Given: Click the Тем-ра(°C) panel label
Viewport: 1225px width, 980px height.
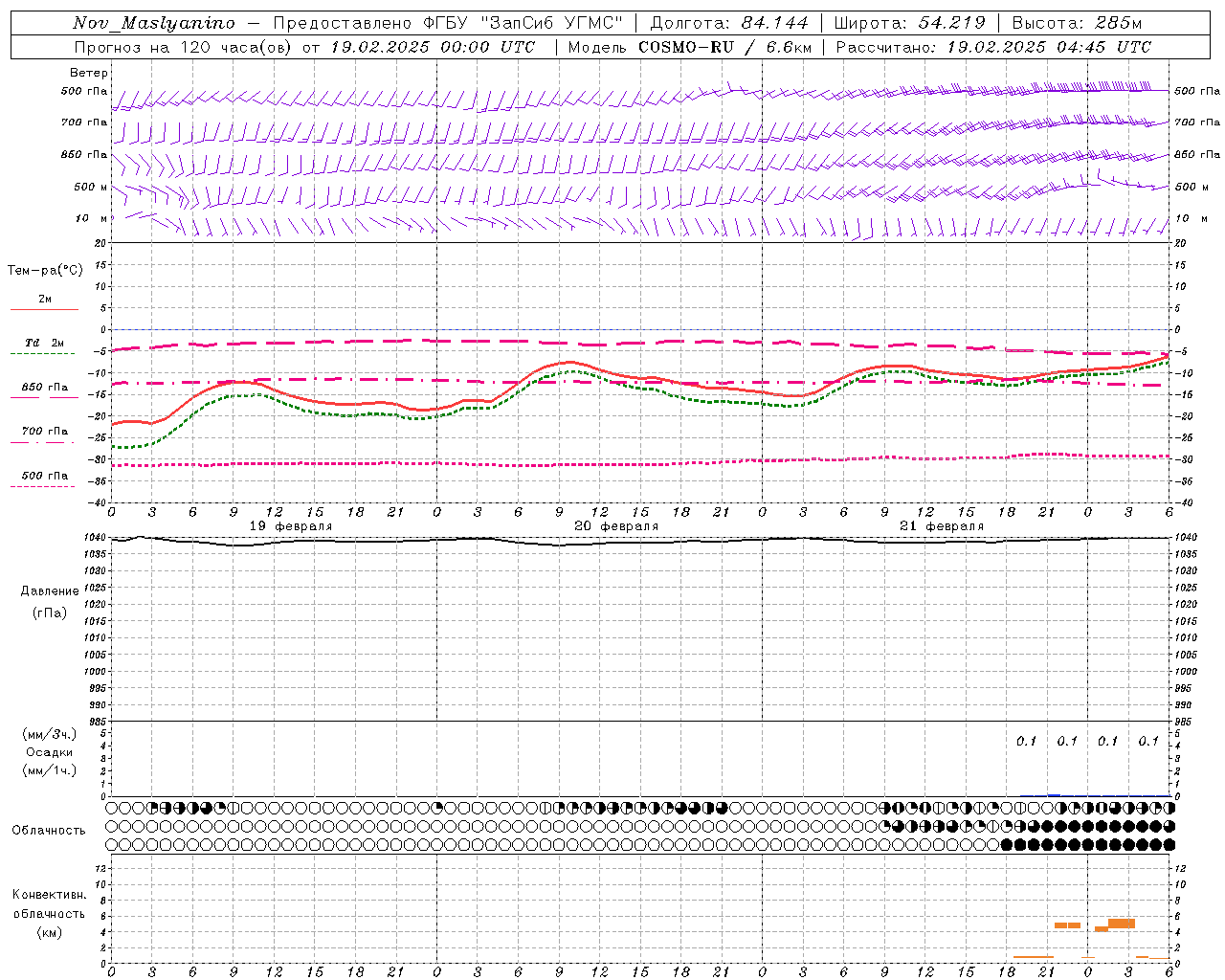Looking at the screenshot, I should tap(45, 270).
